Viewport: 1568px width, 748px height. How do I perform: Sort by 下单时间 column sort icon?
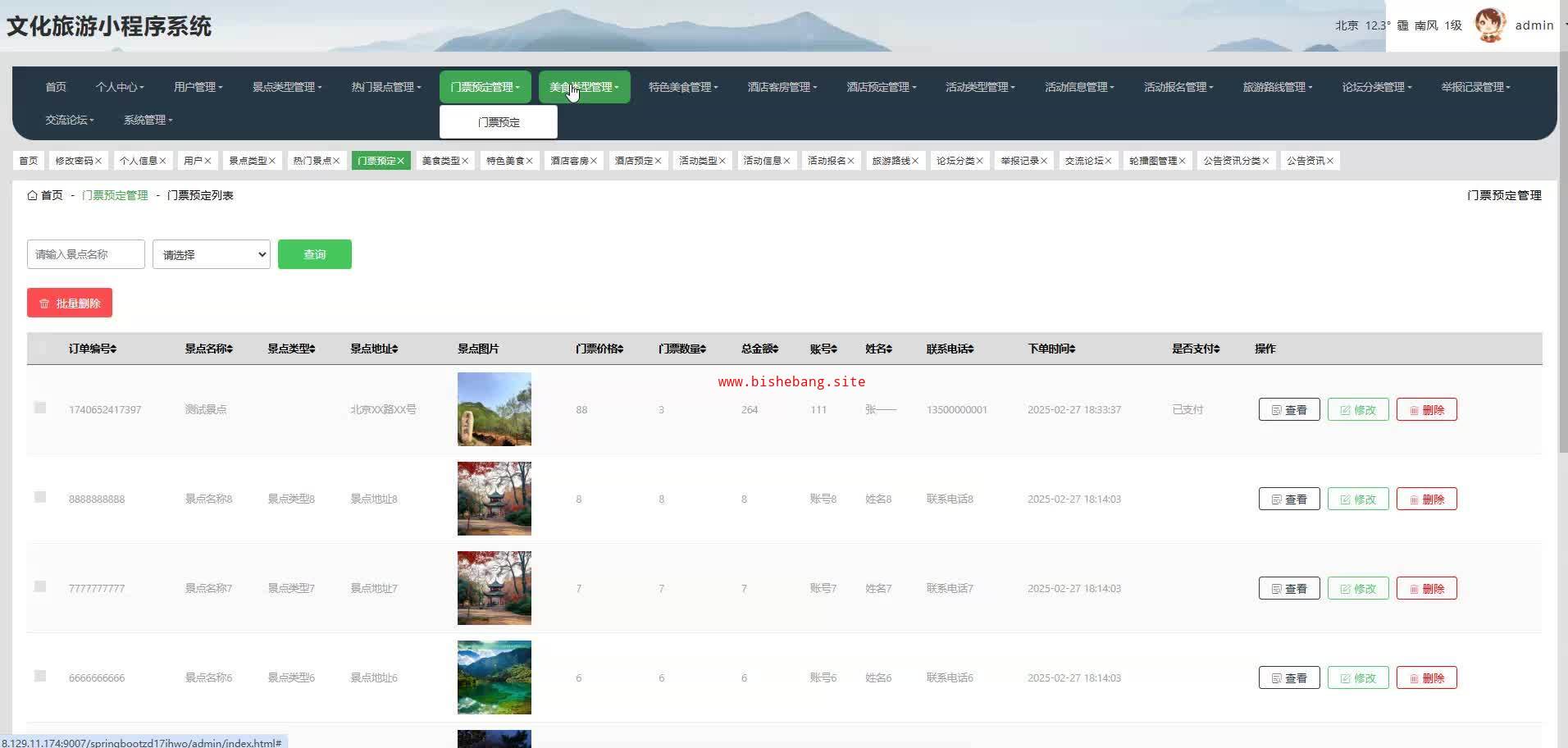1072,349
